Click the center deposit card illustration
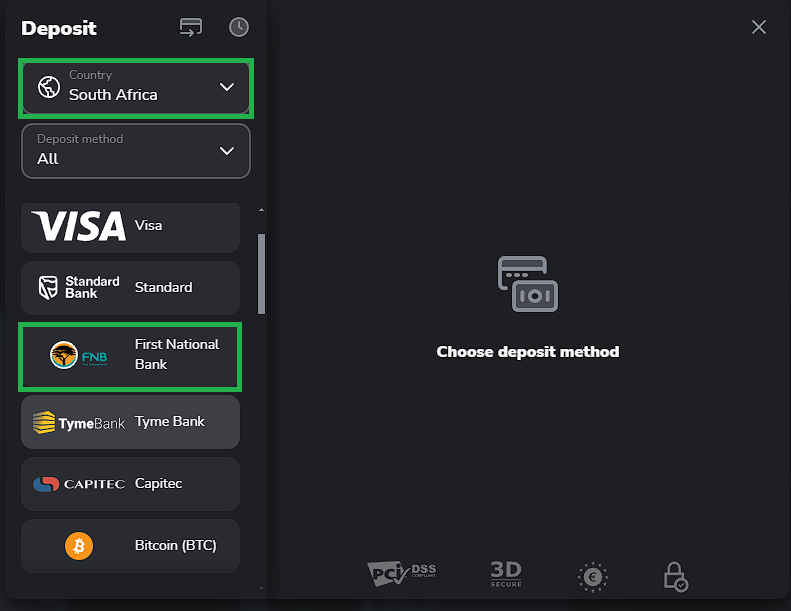 tap(528, 284)
